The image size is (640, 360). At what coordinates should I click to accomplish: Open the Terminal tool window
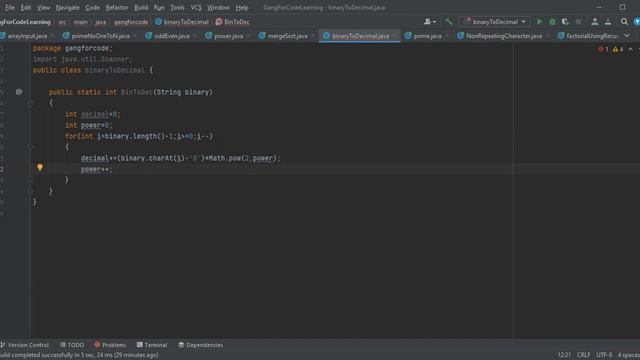click(152, 345)
